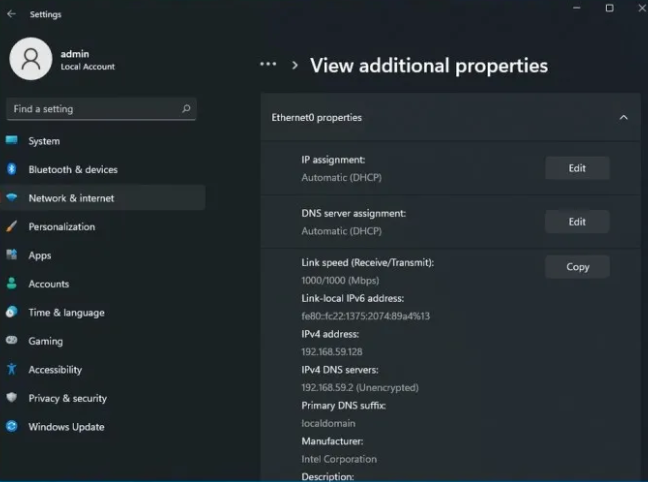Click the Windows Update icon
Viewport: 648px width, 482px height.
(x=12, y=427)
